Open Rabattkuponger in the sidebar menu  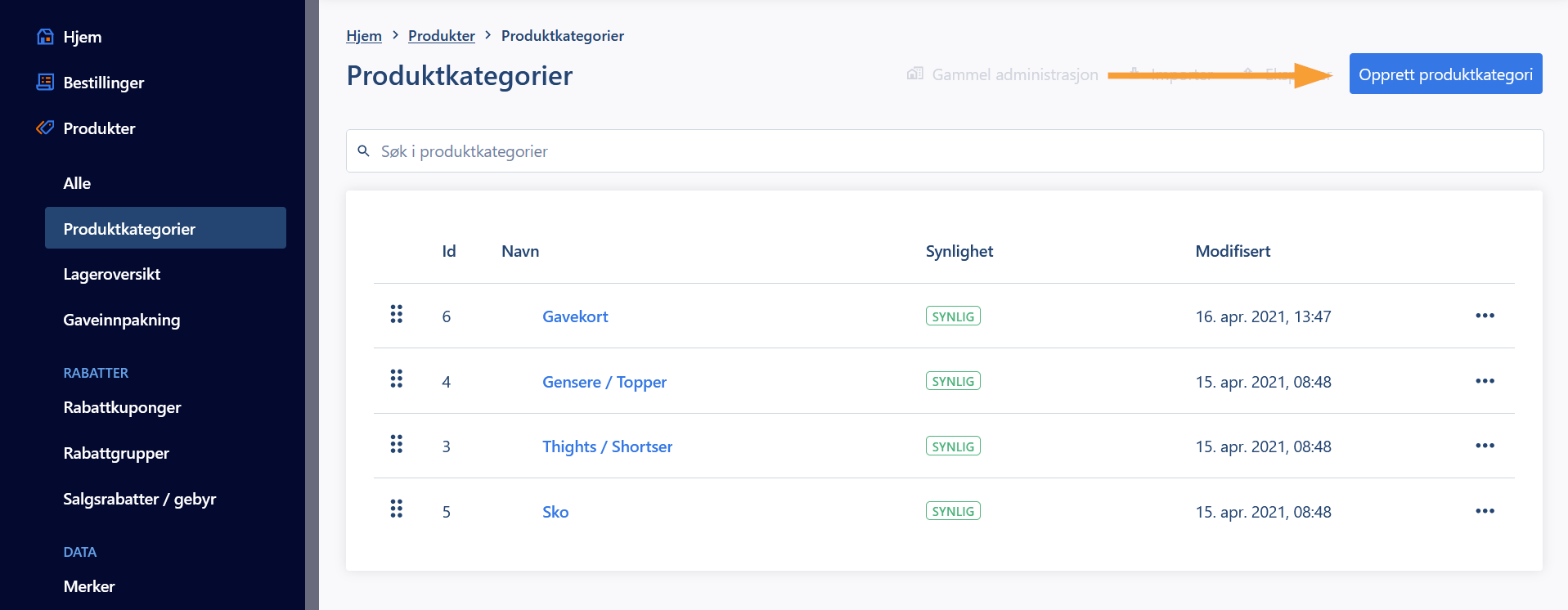pos(123,407)
